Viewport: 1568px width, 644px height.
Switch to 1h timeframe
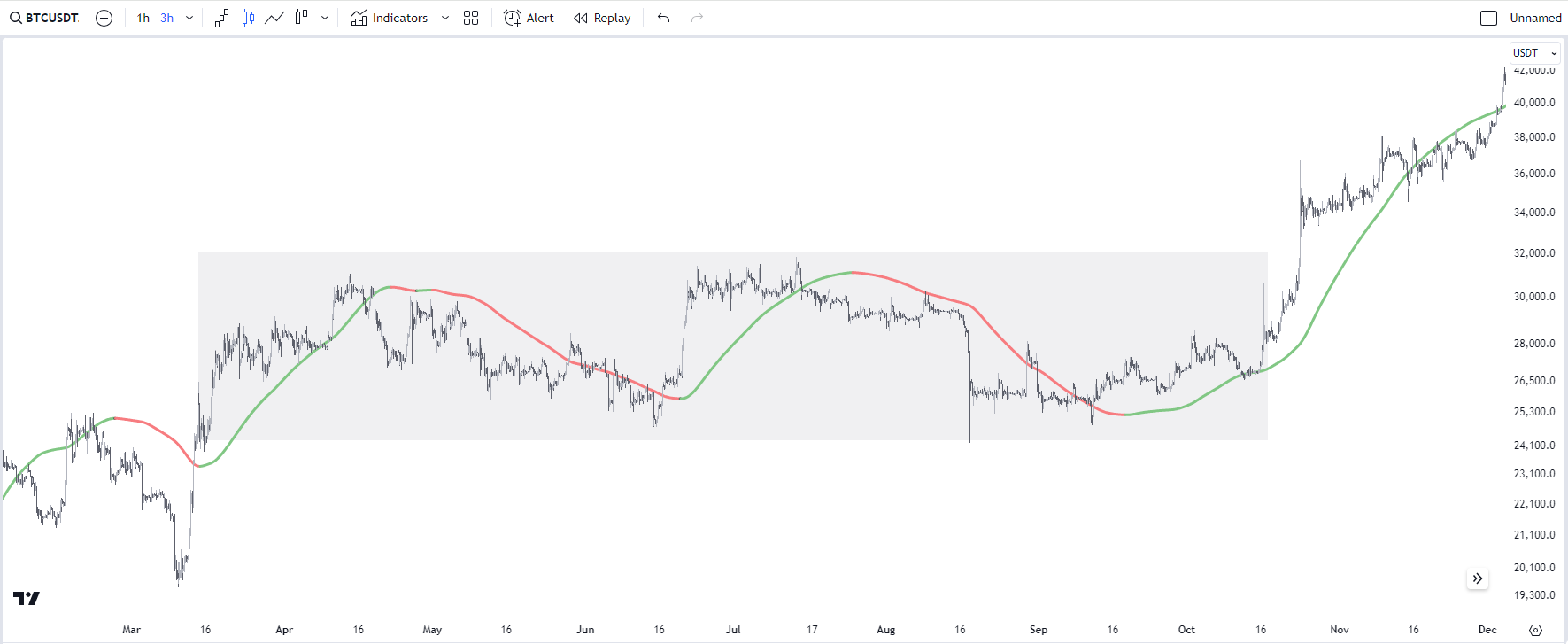coord(143,18)
